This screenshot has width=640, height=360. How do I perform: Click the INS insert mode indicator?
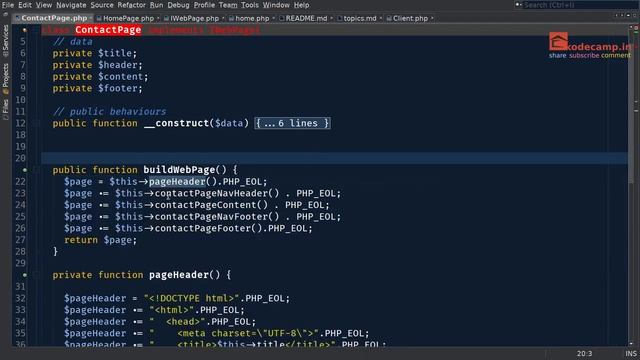click(x=631, y=353)
